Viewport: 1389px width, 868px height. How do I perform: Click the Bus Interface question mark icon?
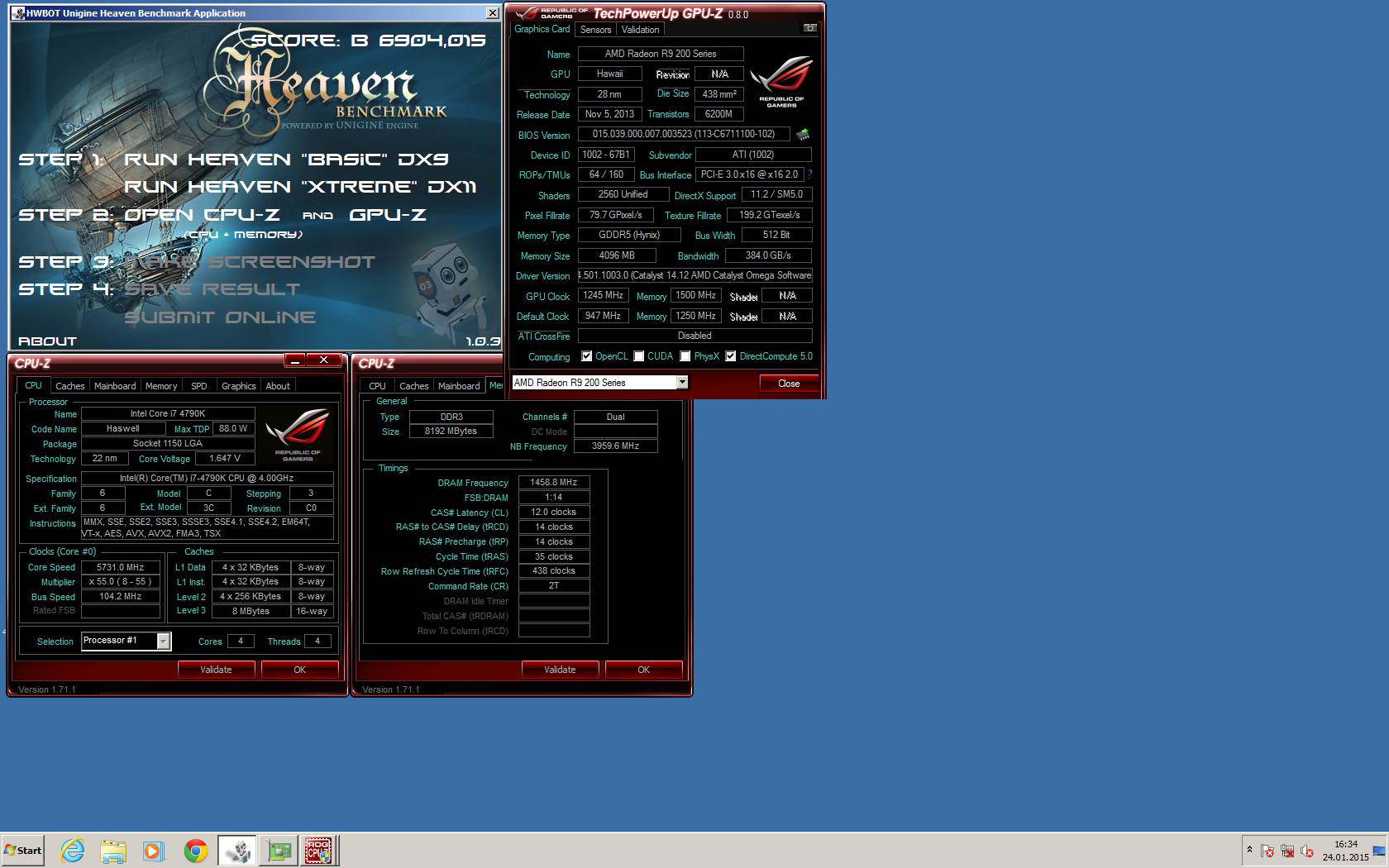(x=809, y=174)
